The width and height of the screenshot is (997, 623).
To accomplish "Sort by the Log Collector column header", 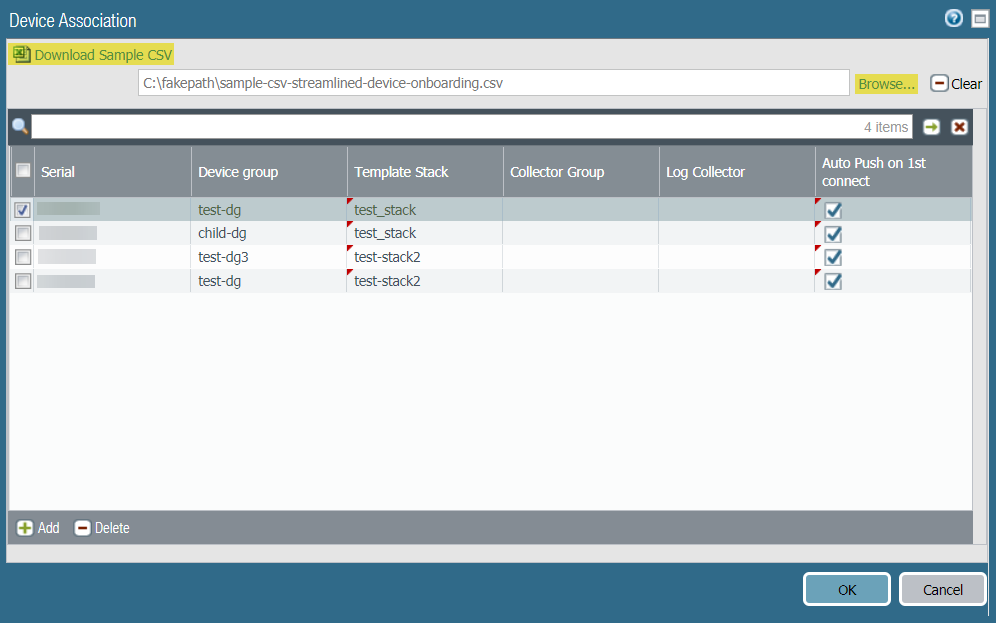I will coord(737,172).
